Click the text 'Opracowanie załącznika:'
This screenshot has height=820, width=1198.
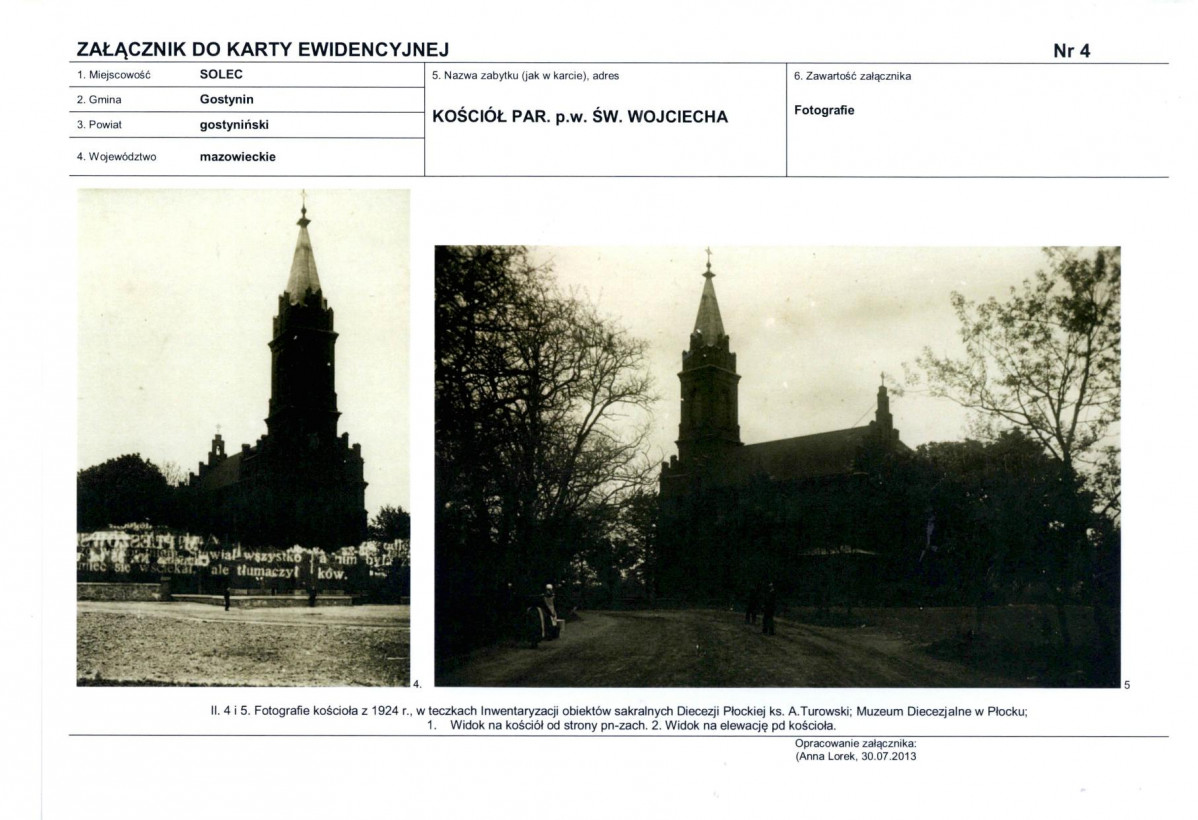(855, 743)
